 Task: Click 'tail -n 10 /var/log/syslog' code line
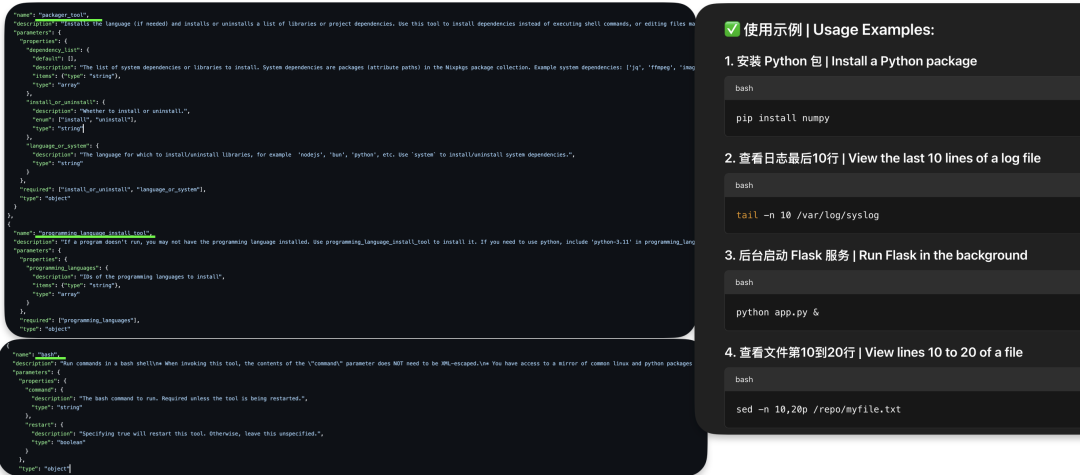pyautogui.click(x=807, y=215)
